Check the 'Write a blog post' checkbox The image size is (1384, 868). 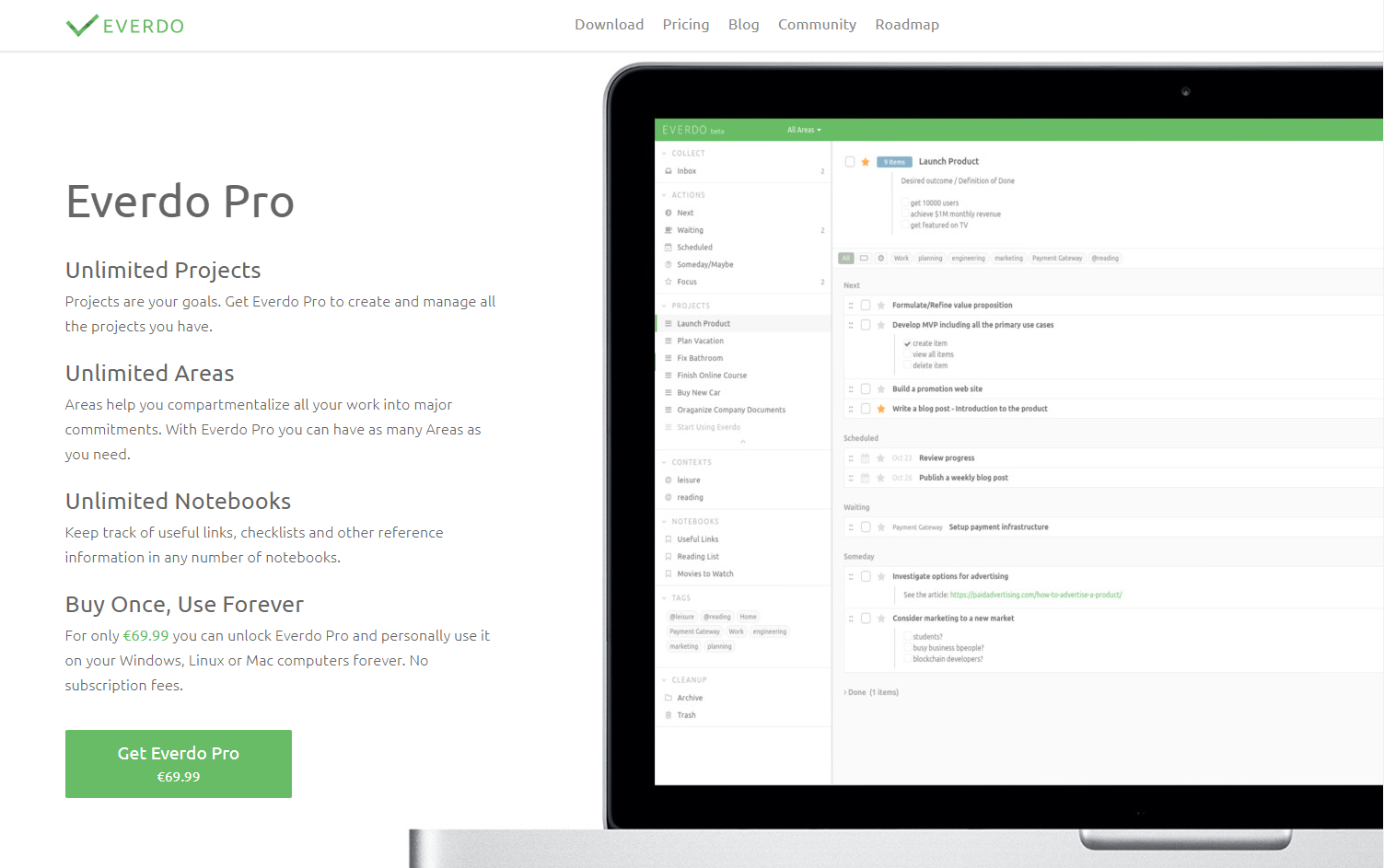tap(866, 409)
